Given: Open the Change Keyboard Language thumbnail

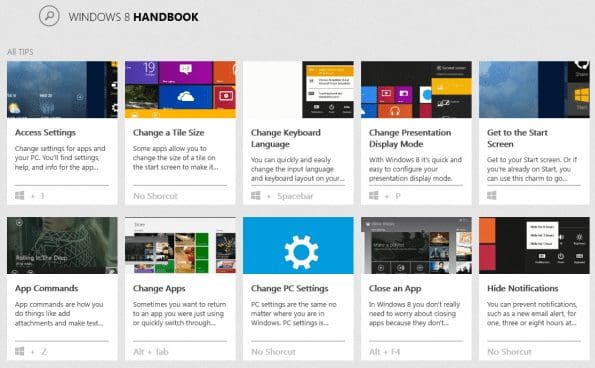Looking at the screenshot, I should click(x=298, y=90).
